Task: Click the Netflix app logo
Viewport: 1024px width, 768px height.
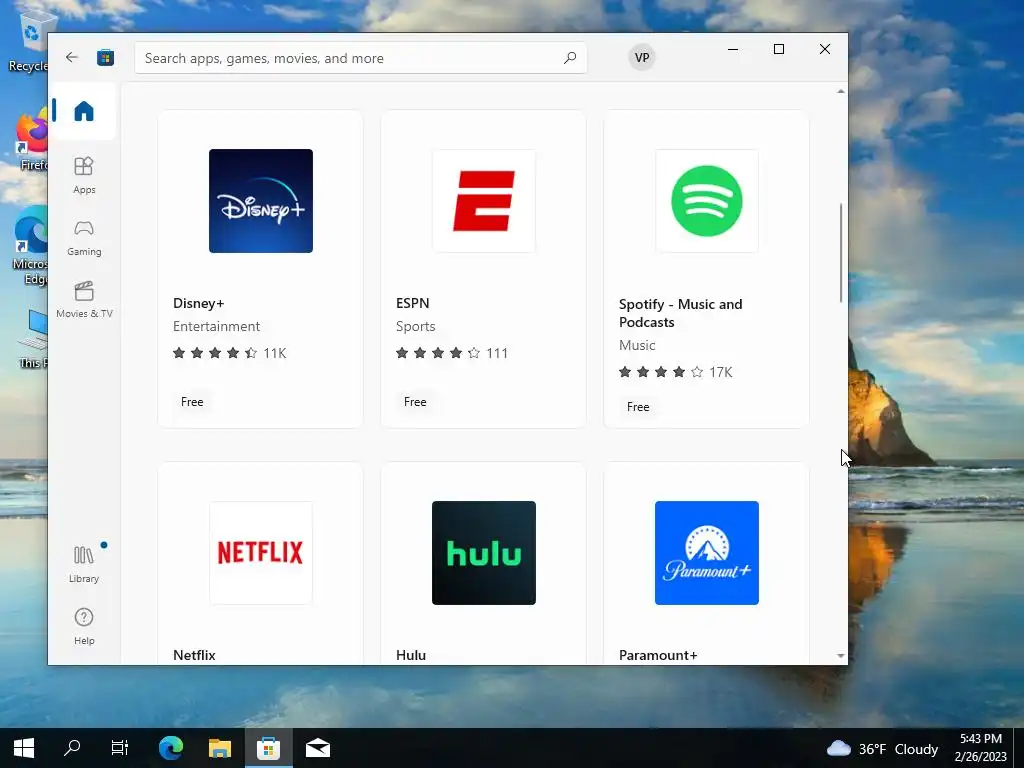Action: coord(261,552)
